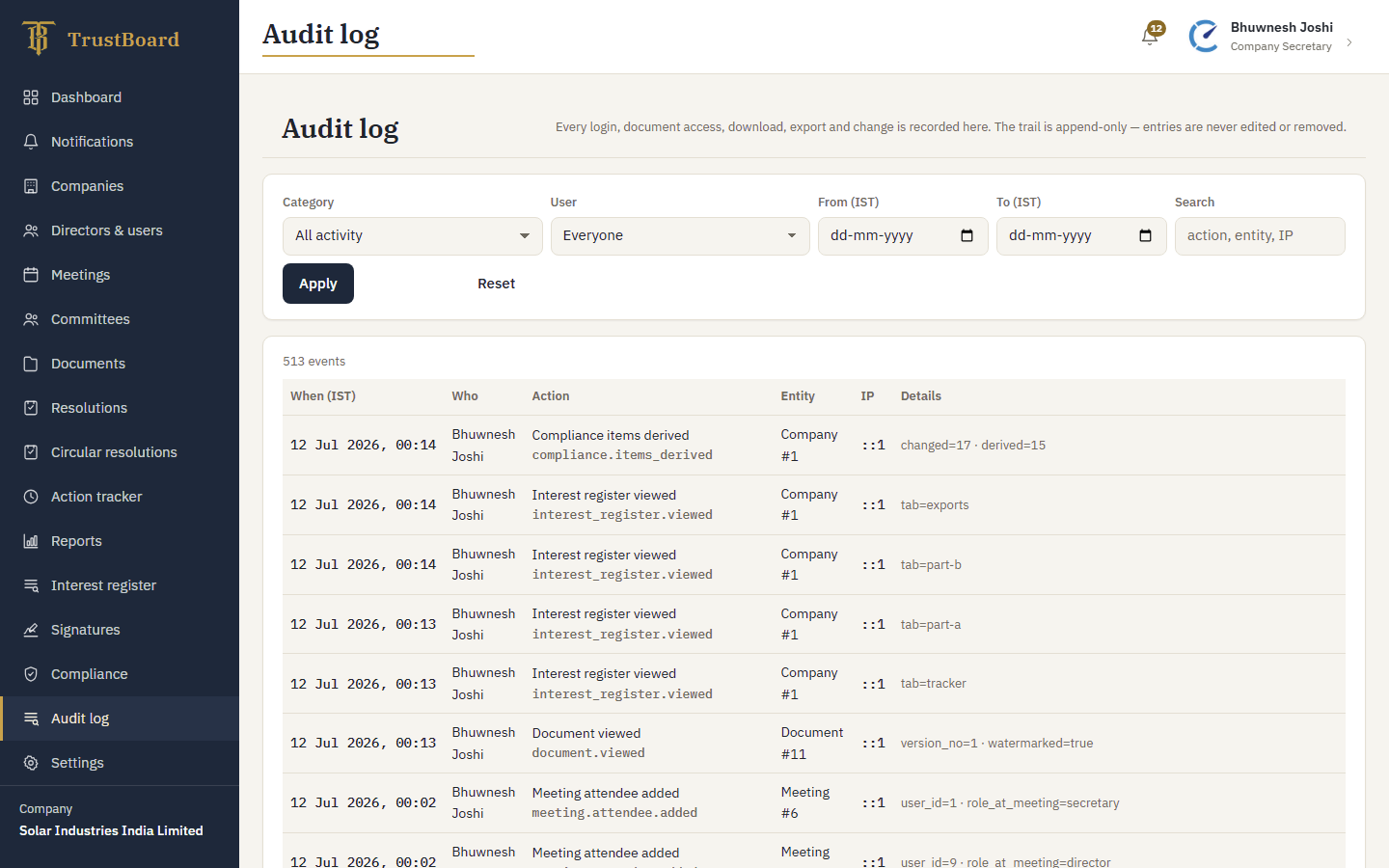Click the 'Action' column header
Viewport: 1389px width, 868px height.
point(551,396)
